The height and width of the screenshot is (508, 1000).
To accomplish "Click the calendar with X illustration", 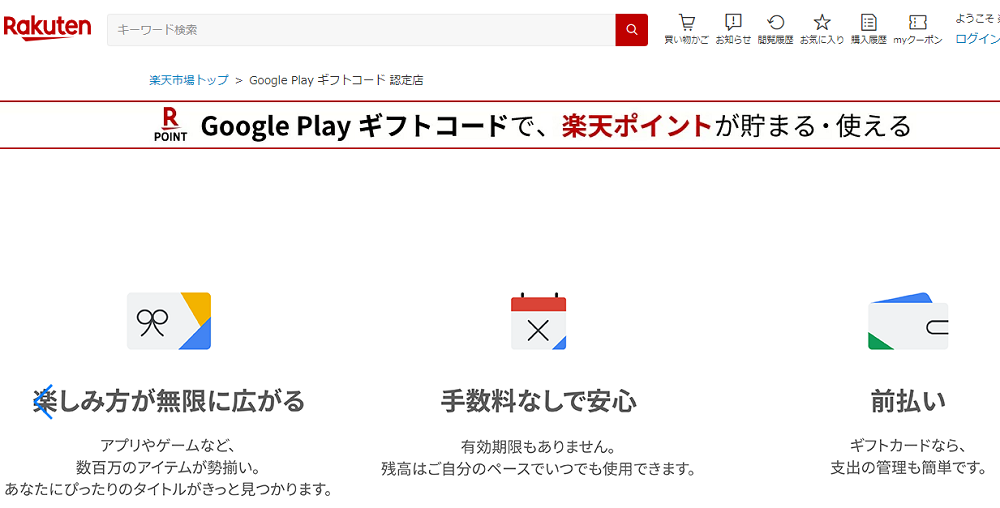I will click(x=538, y=321).
